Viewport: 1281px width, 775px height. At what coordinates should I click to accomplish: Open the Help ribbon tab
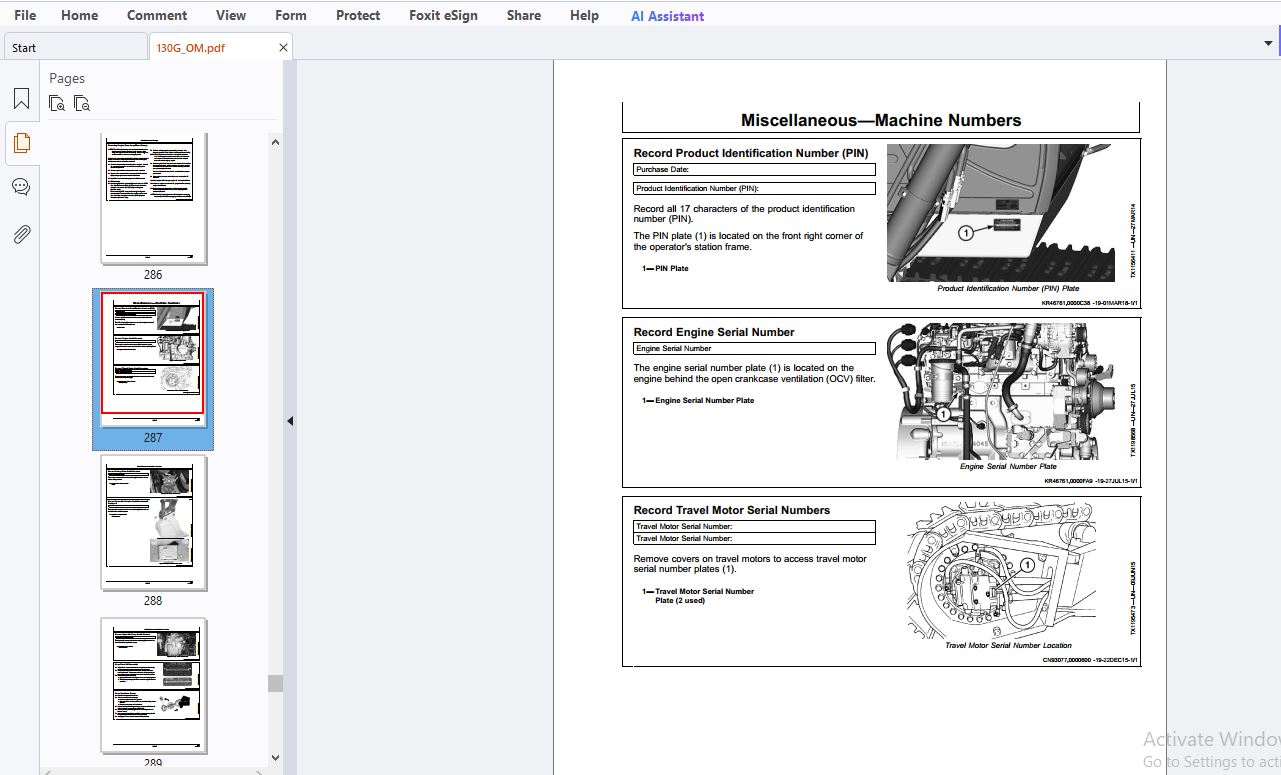point(584,15)
